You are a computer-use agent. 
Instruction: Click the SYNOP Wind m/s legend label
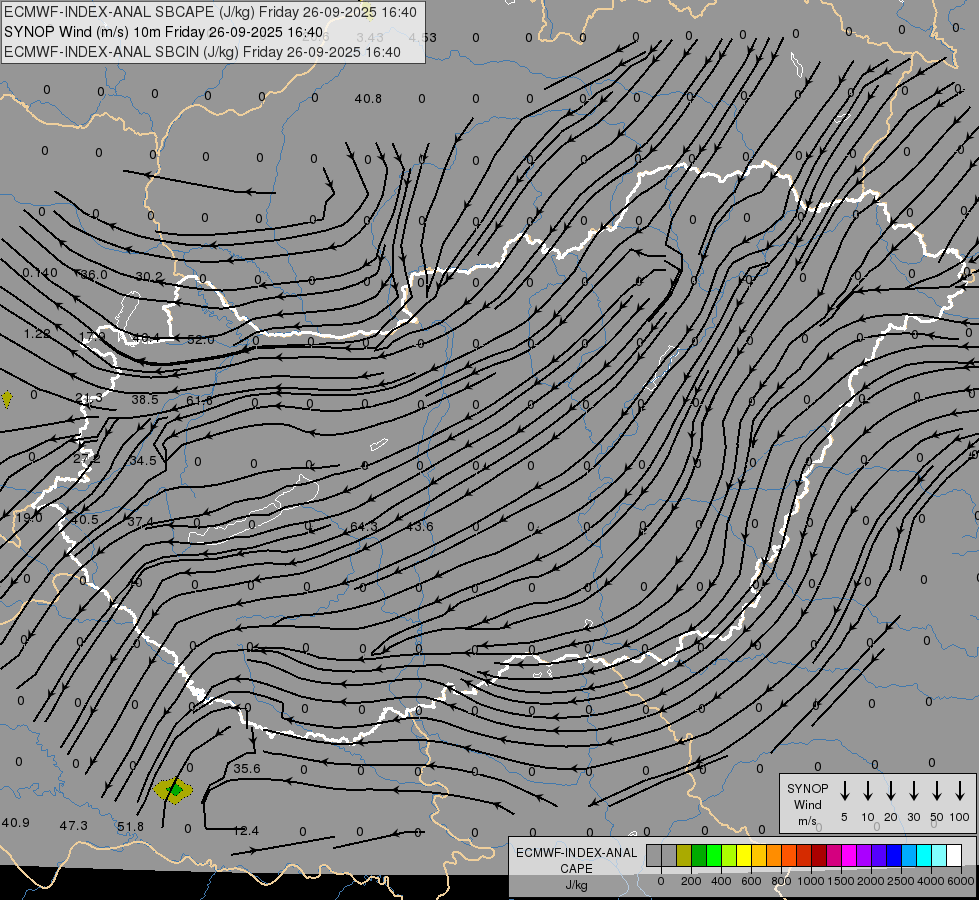[x=808, y=804]
